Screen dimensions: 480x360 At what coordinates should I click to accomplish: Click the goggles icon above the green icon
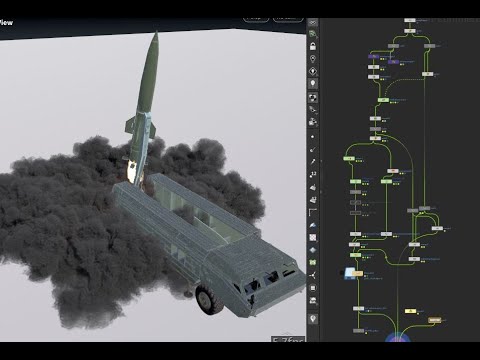click(313, 23)
